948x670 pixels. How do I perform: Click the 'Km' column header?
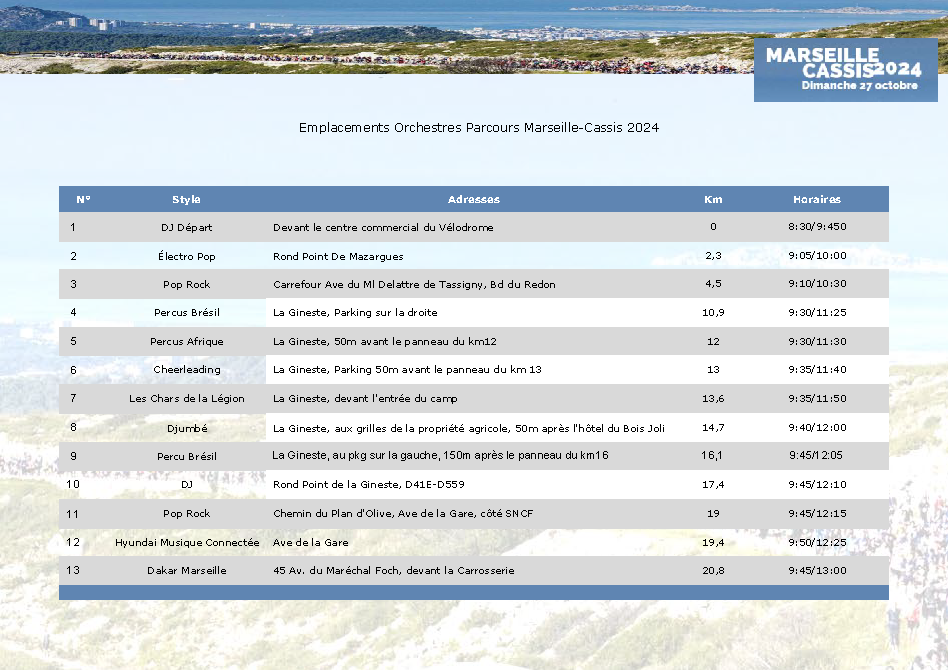pyautogui.click(x=713, y=199)
